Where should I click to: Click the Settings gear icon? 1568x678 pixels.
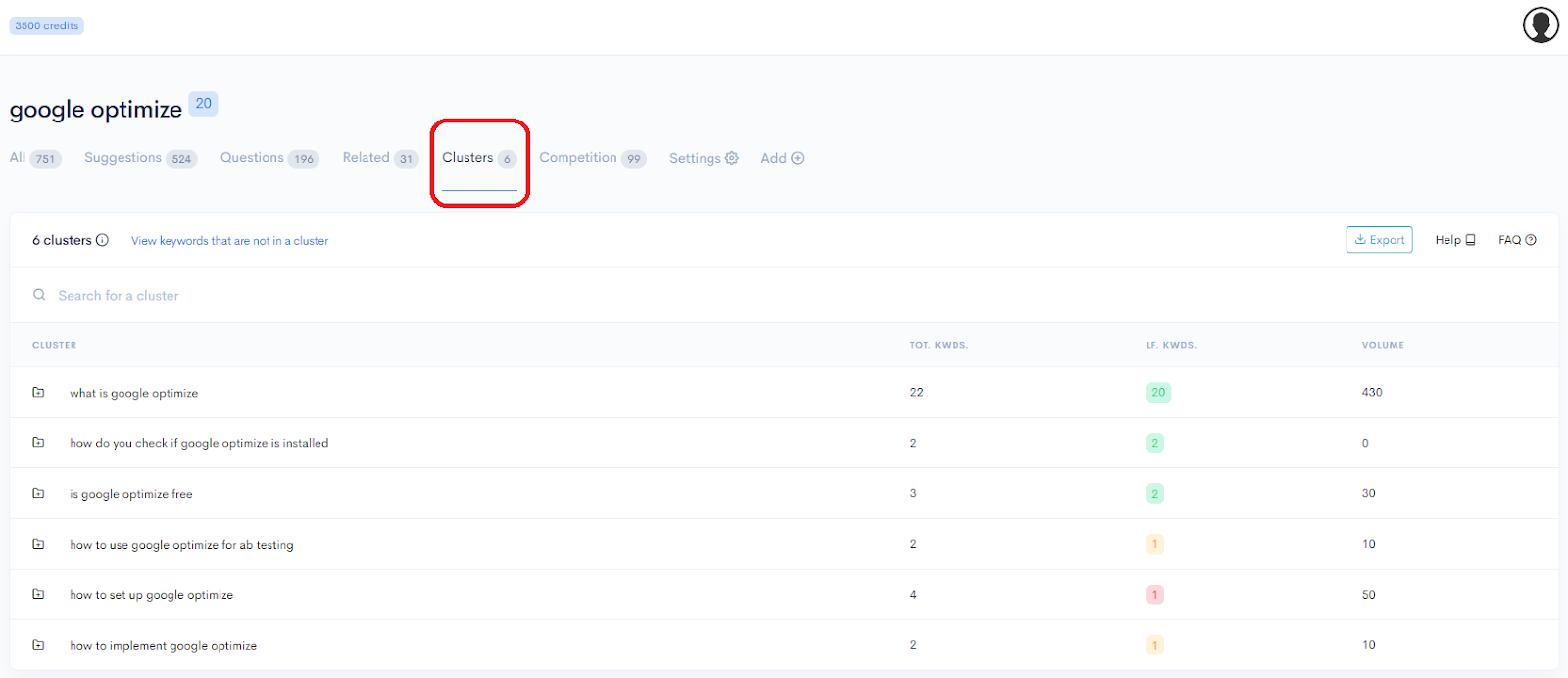pyautogui.click(x=731, y=158)
